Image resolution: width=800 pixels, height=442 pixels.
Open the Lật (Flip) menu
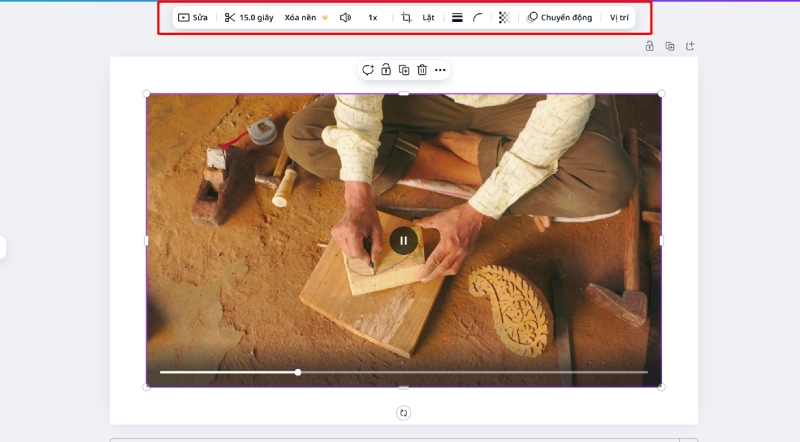(x=428, y=18)
